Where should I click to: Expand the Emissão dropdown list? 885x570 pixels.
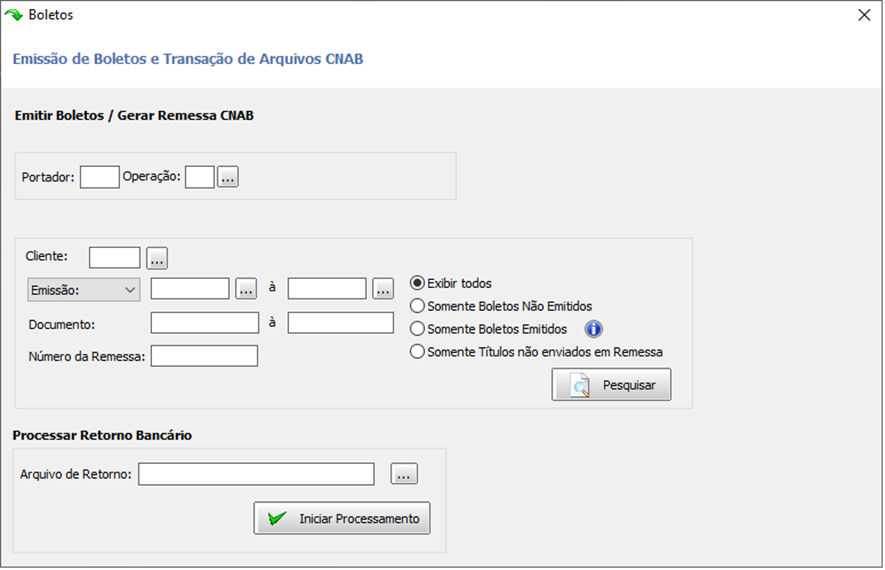click(x=84, y=290)
